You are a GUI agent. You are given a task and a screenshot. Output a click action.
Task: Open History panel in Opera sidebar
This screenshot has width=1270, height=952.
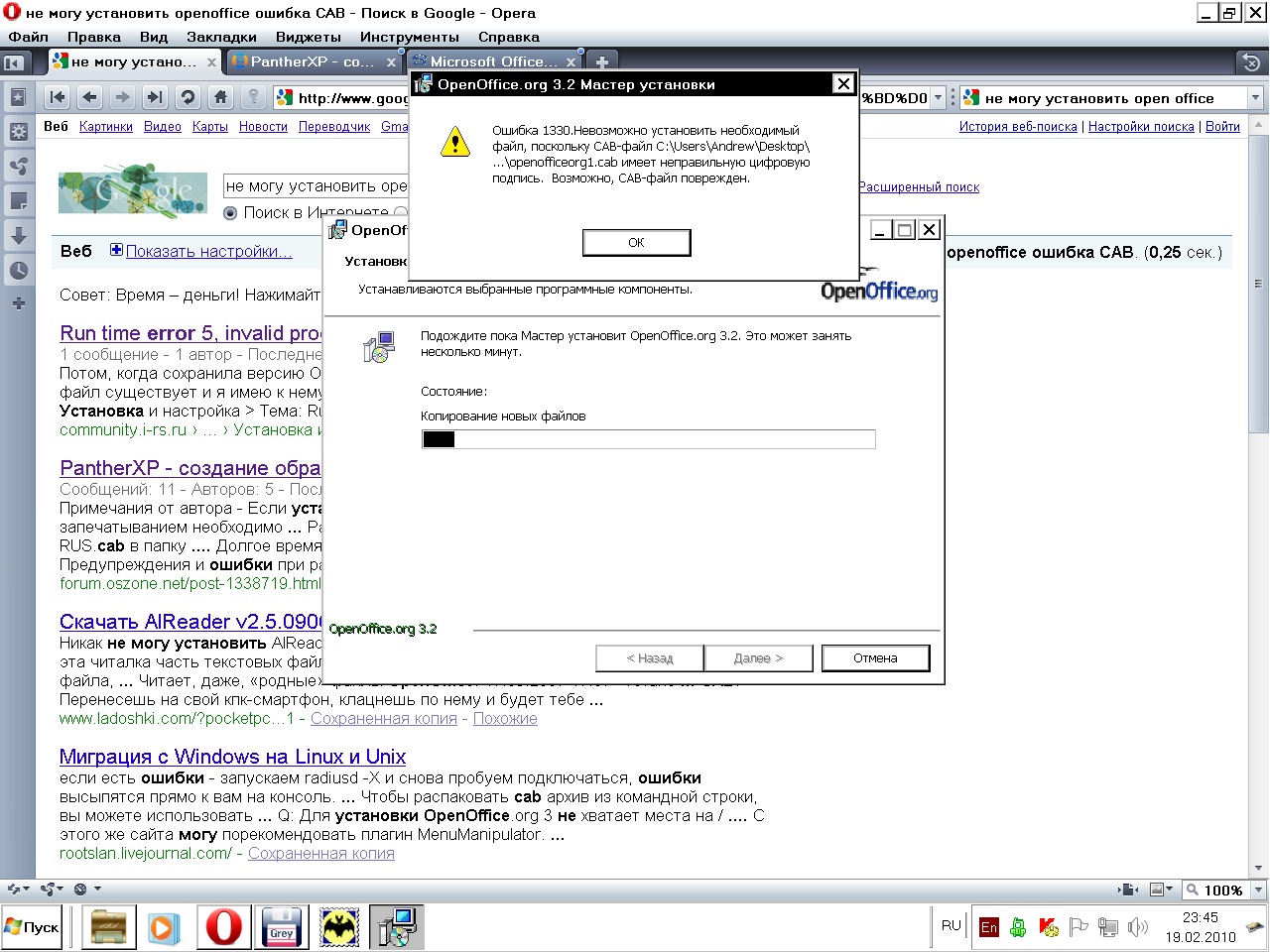tap(18, 270)
